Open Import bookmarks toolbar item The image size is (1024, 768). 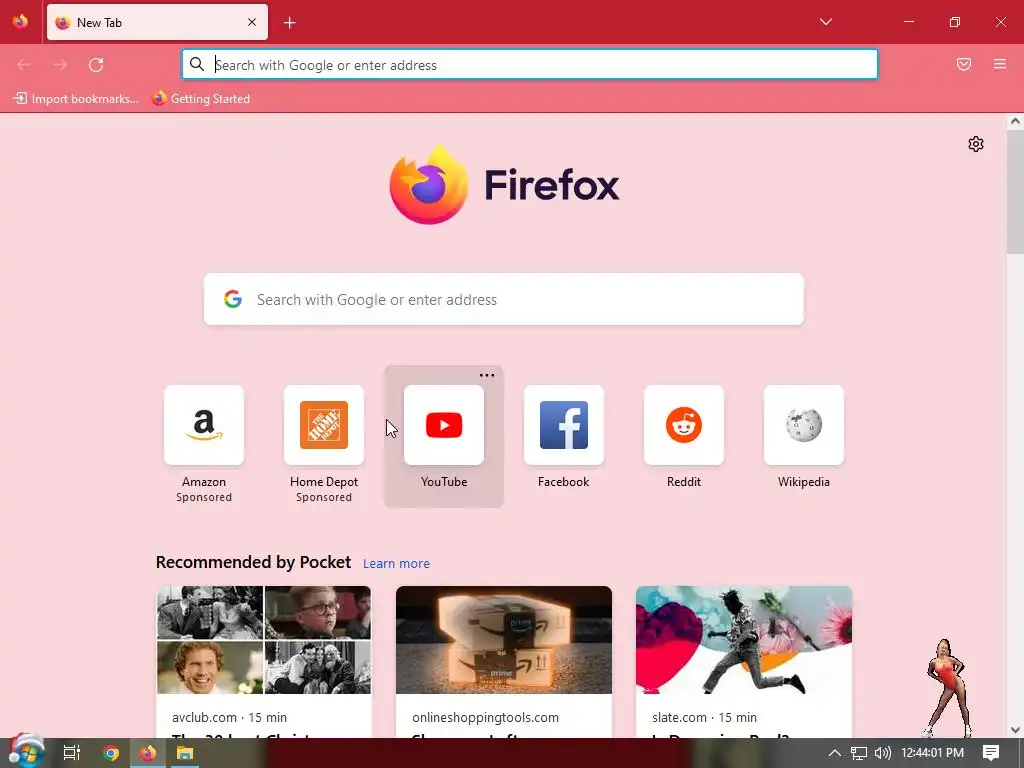point(76,99)
